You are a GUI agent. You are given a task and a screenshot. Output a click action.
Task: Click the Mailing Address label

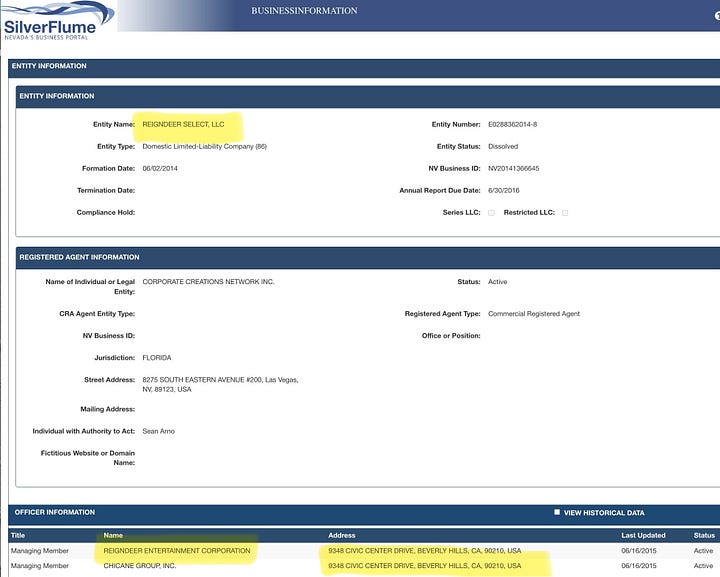point(107,409)
